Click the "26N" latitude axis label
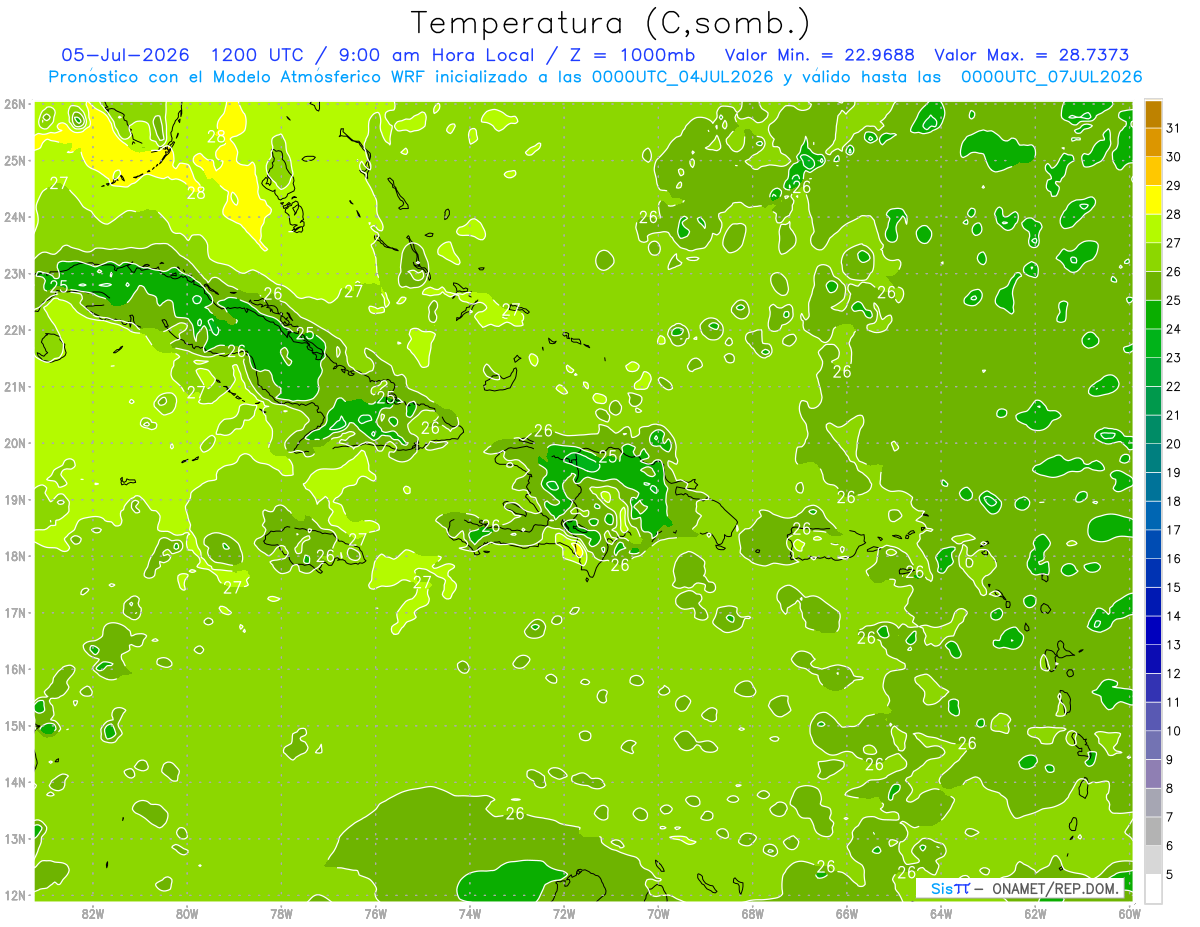Image resolution: width=1200 pixels, height=927 pixels. 14,104
